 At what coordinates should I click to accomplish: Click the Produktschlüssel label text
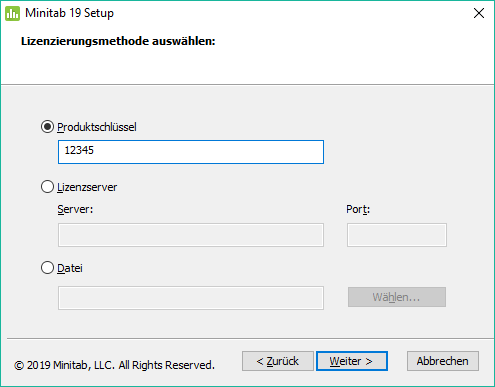point(97,127)
